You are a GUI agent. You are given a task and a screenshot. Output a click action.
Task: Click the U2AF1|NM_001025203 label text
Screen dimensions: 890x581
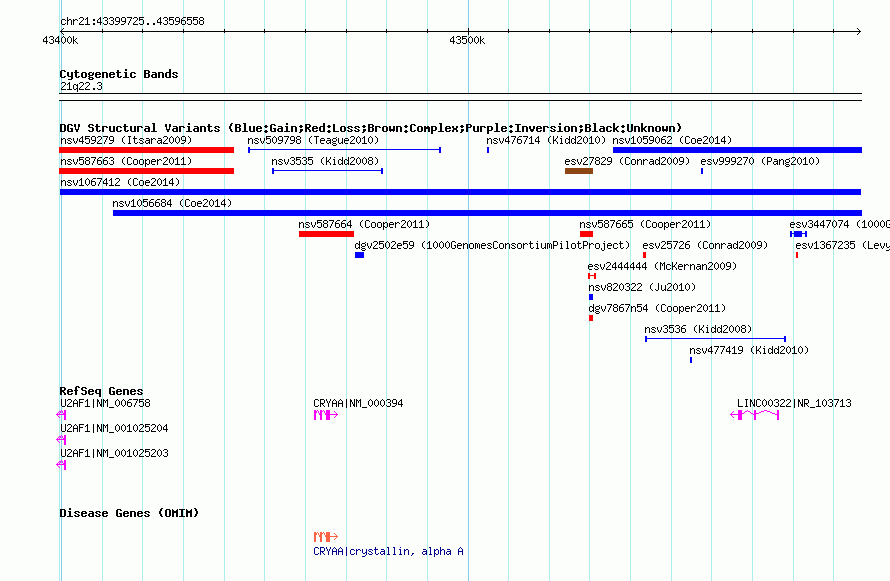point(114,453)
